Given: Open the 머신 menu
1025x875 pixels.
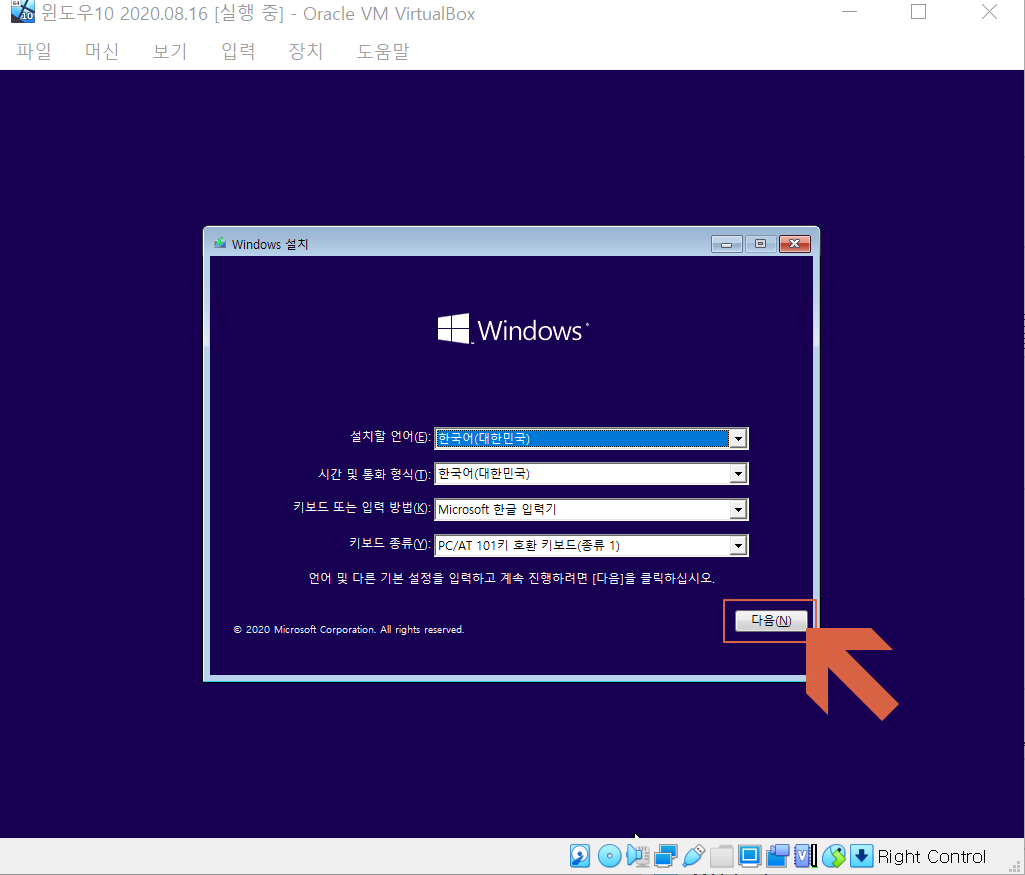Looking at the screenshot, I should click(x=101, y=51).
